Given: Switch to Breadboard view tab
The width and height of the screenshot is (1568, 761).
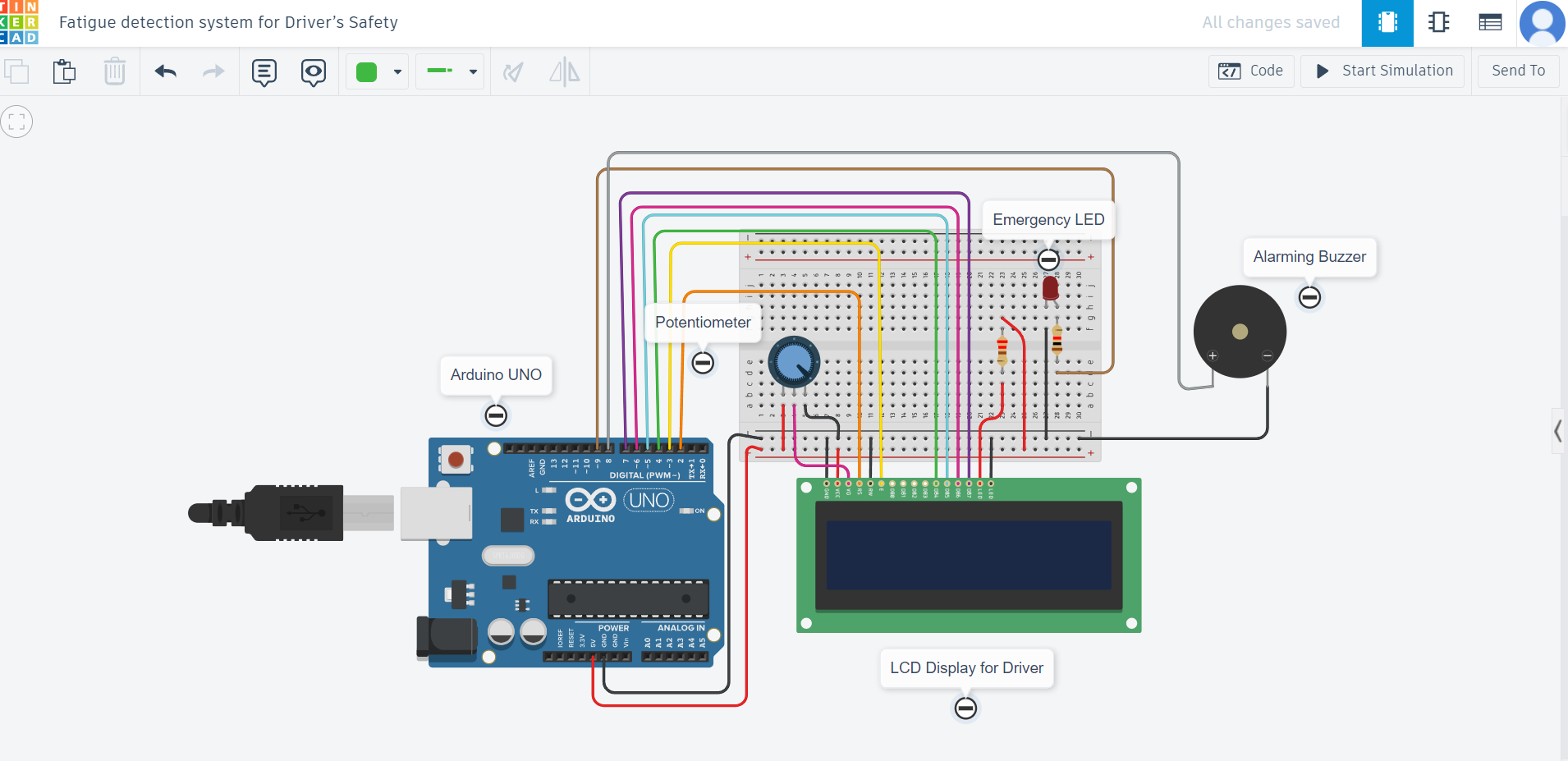Looking at the screenshot, I should (x=1387, y=22).
